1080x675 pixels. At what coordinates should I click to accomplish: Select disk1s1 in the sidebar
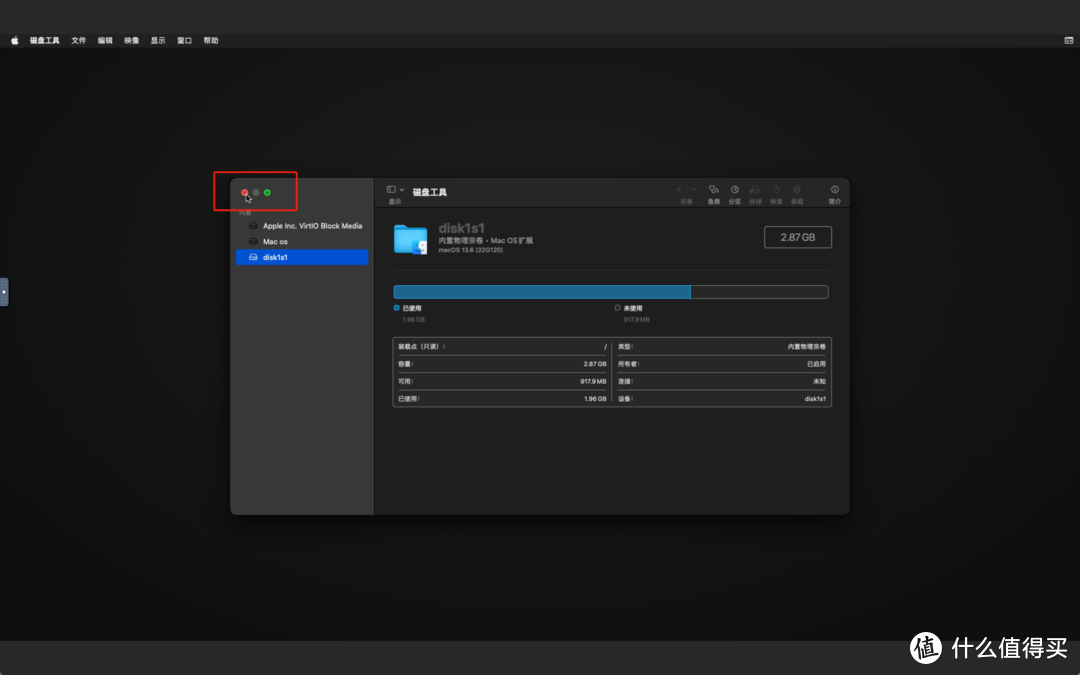click(275, 258)
